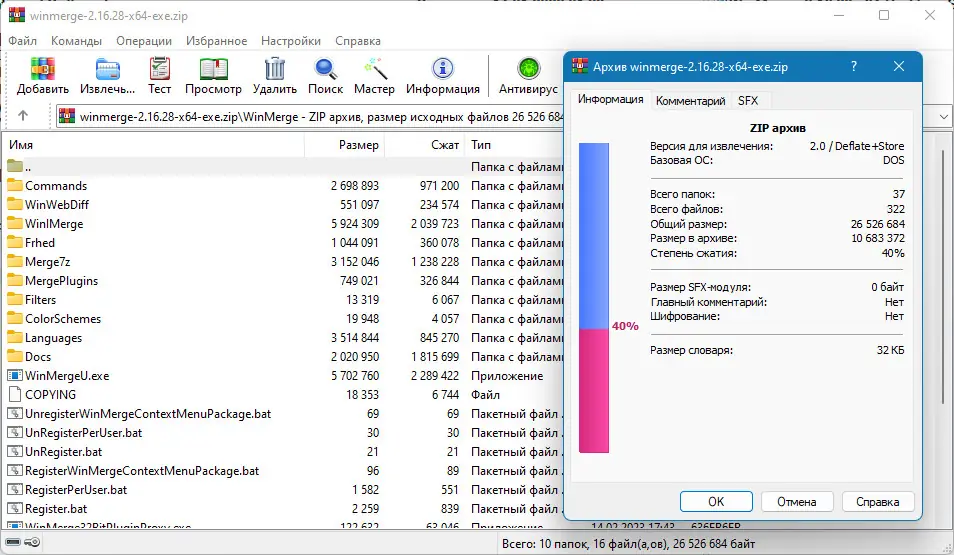Viewport: 954px width, 555px height.
Task: Click the Languages folder icon
Action: (x=15, y=337)
